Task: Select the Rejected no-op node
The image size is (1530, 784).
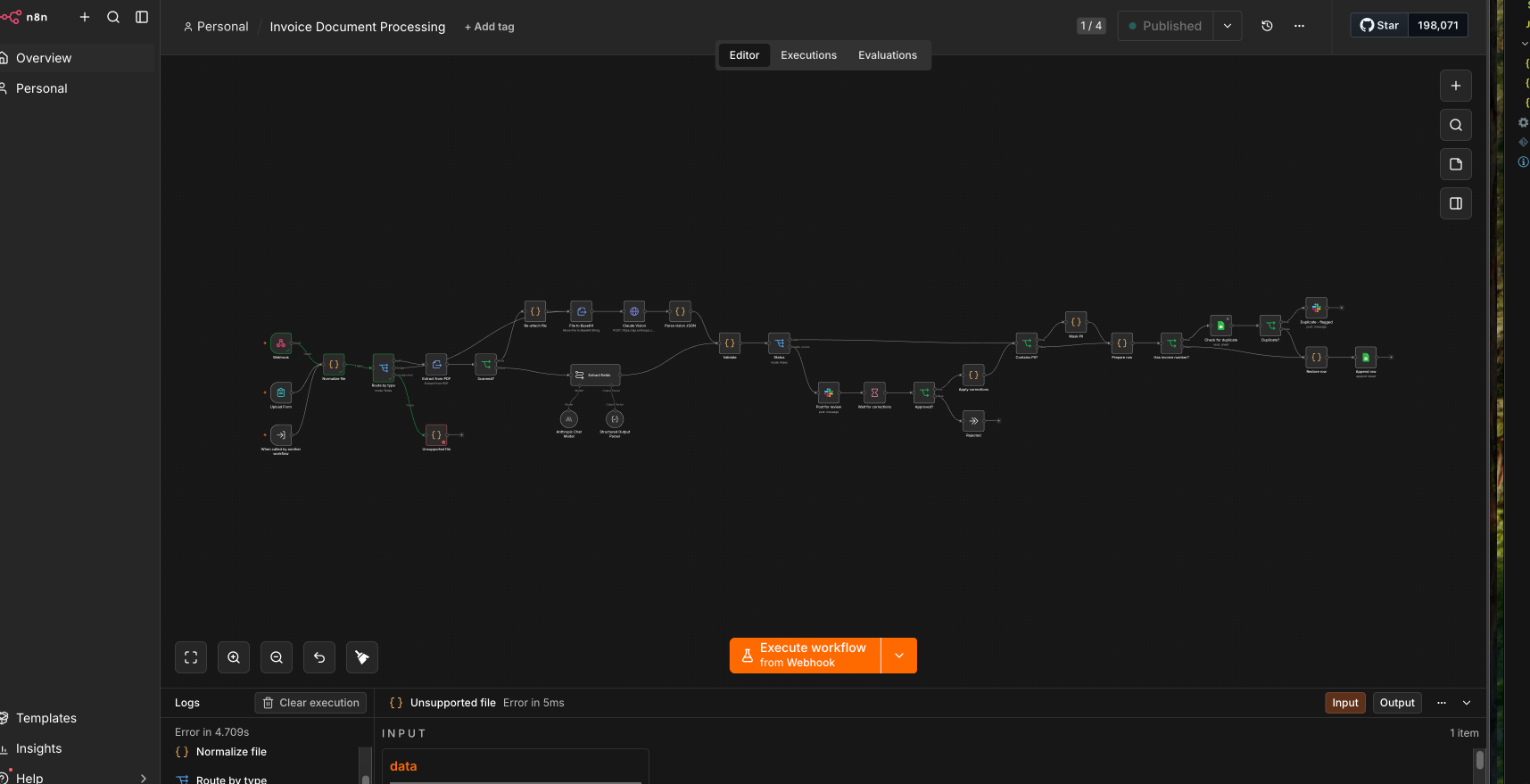Action: [x=973, y=420]
